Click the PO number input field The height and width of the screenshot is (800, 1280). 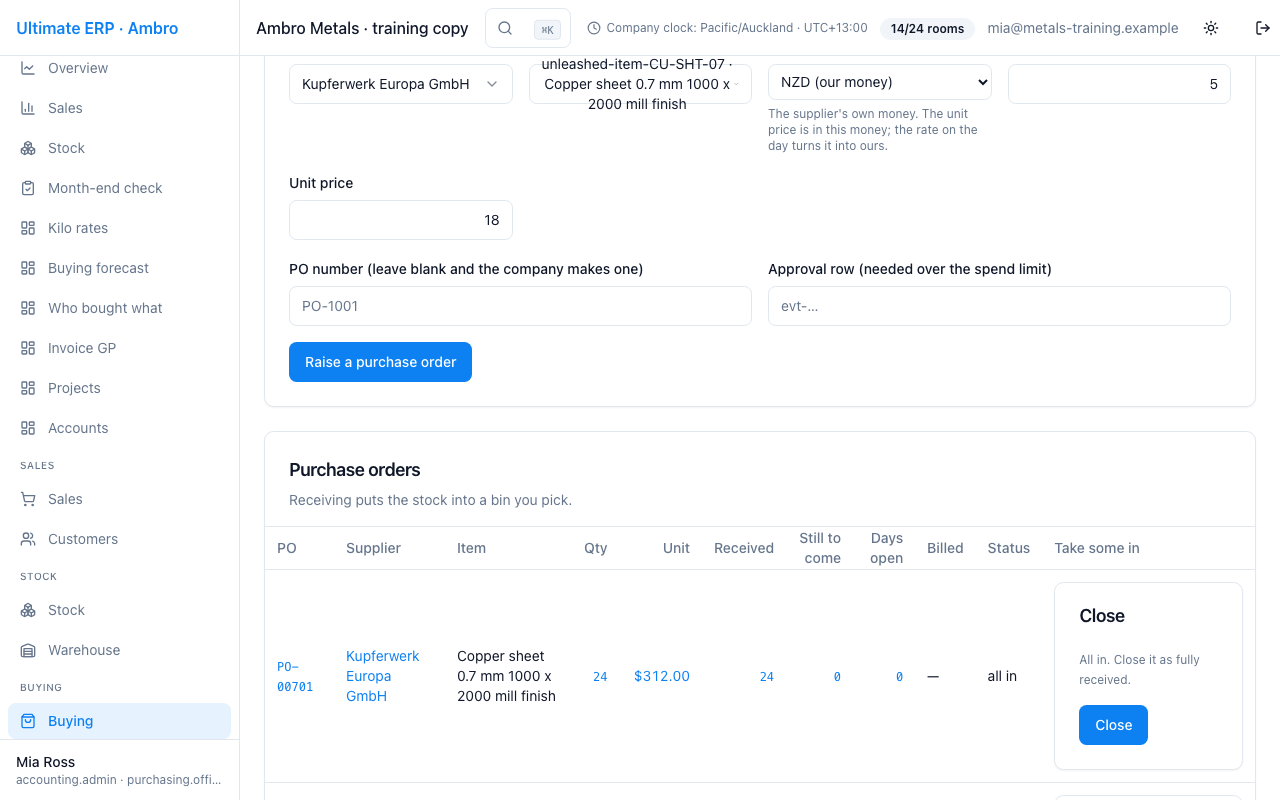520,306
